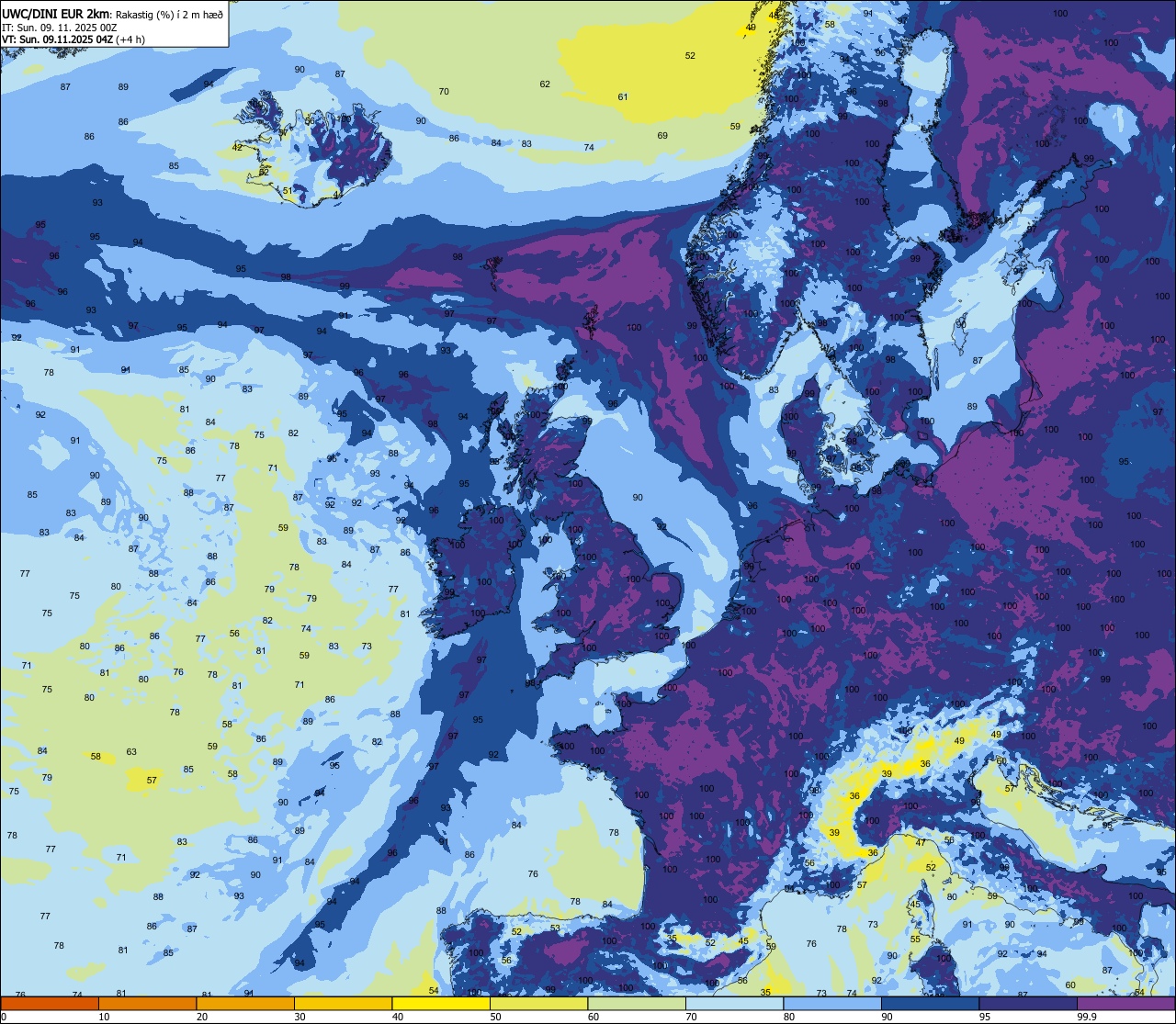Click the '(+4 h)' forecast offset text

(130, 39)
